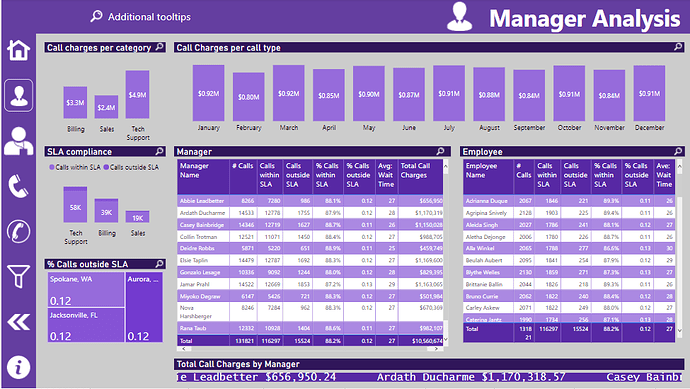
Task: Sort by Total Call Charges column header
Action: point(420,176)
